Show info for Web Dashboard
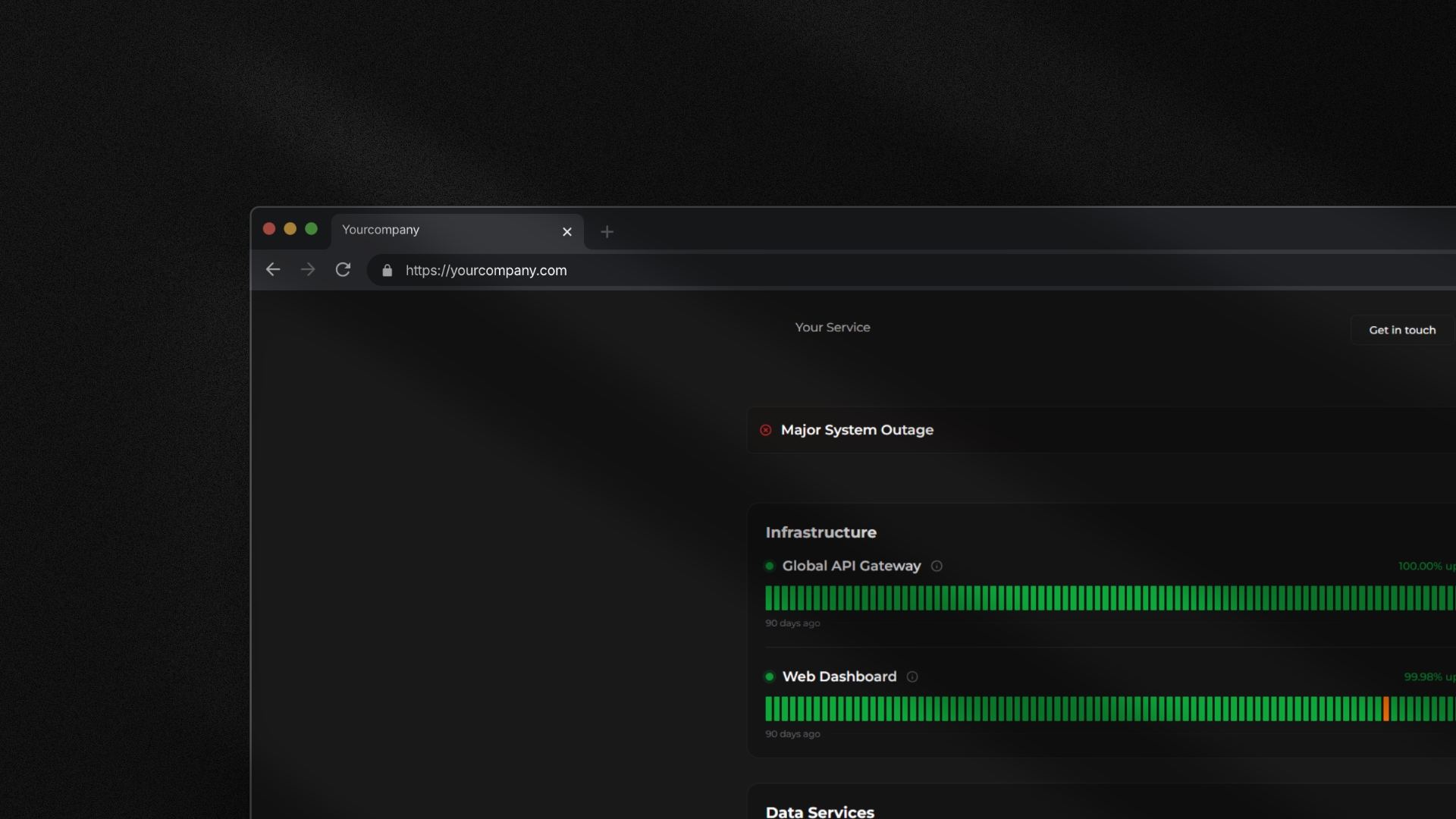Image resolution: width=1456 pixels, height=819 pixels. [912, 677]
